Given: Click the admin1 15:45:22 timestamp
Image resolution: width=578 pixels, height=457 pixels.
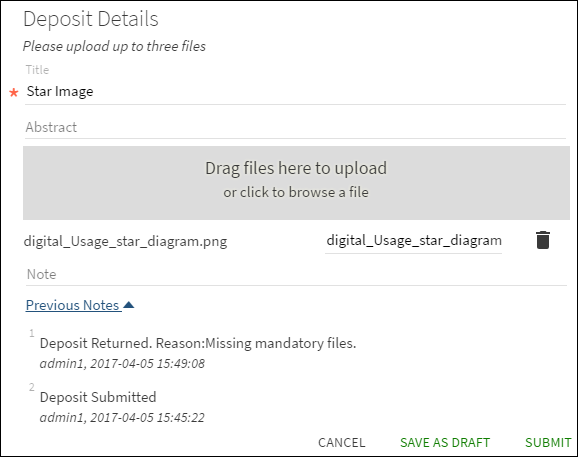Looking at the screenshot, I should pyautogui.click(x=122, y=417).
